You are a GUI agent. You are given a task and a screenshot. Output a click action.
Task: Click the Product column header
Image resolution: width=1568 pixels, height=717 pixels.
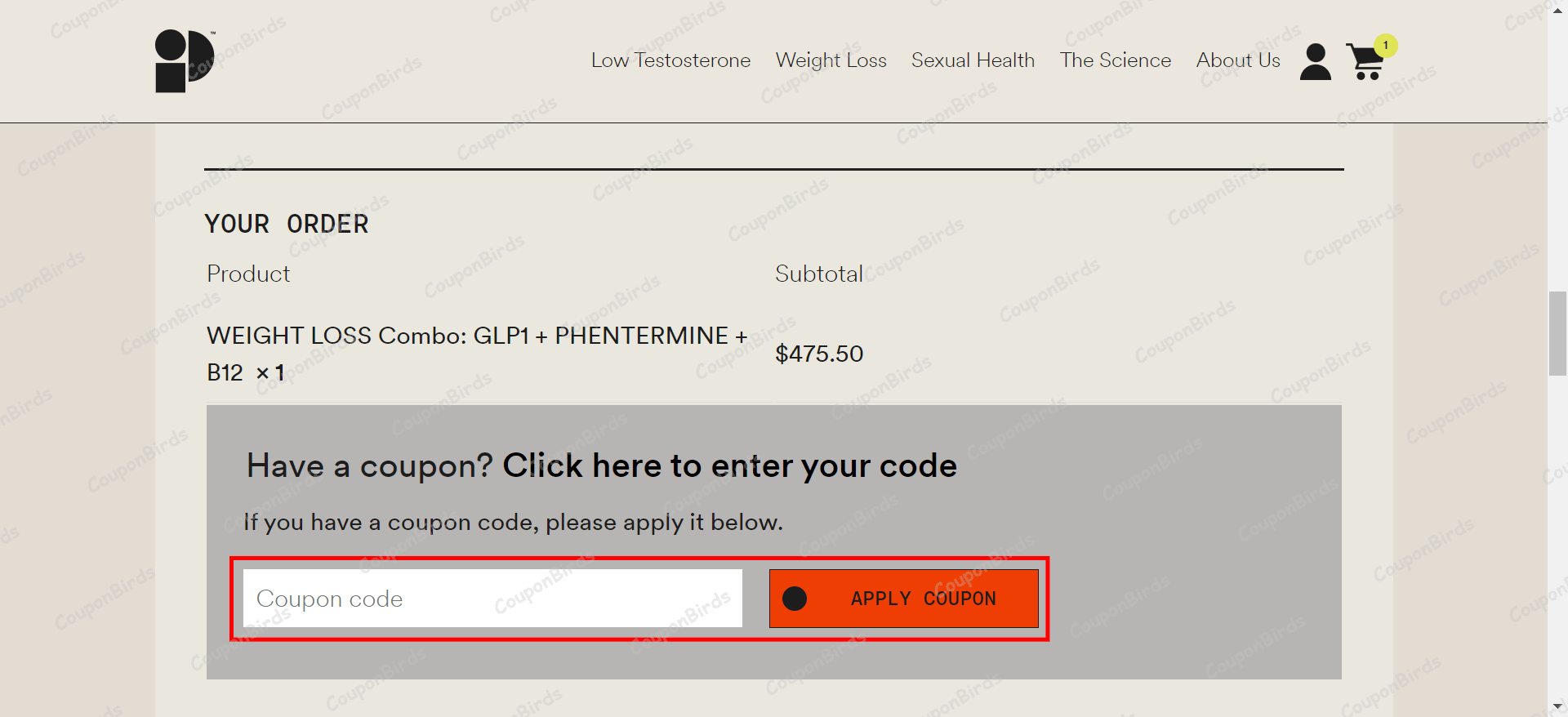(x=248, y=274)
